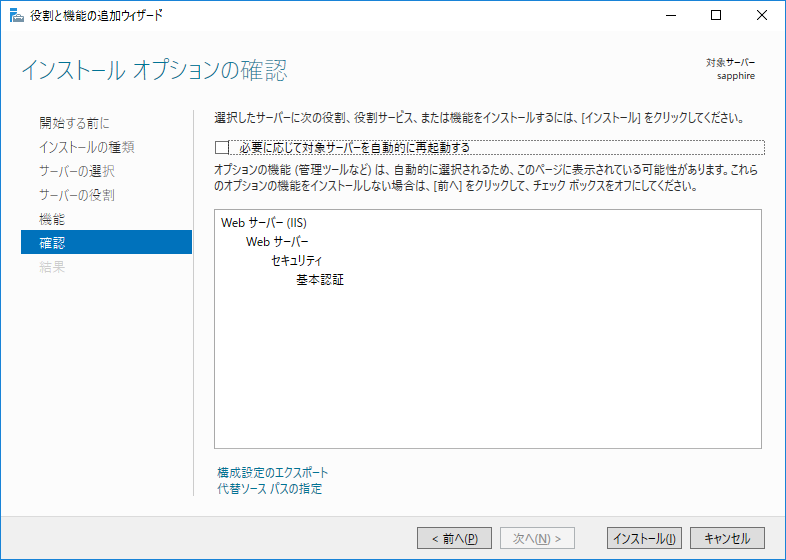Click the キャンセル button
The width and height of the screenshot is (786, 560).
pyautogui.click(x=727, y=538)
